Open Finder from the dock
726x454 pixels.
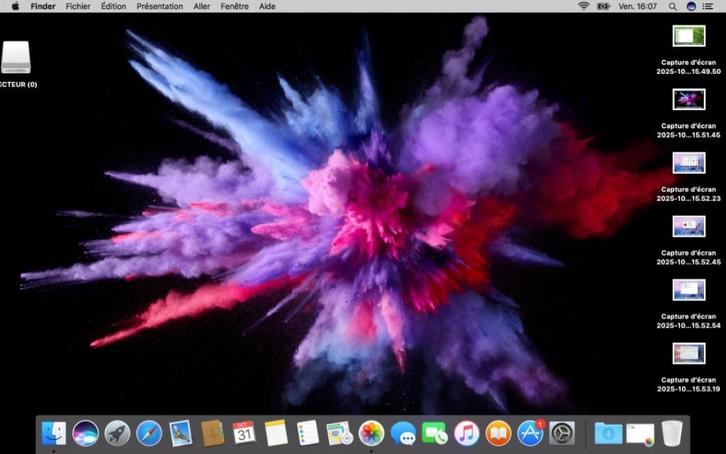(x=53, y=433)
